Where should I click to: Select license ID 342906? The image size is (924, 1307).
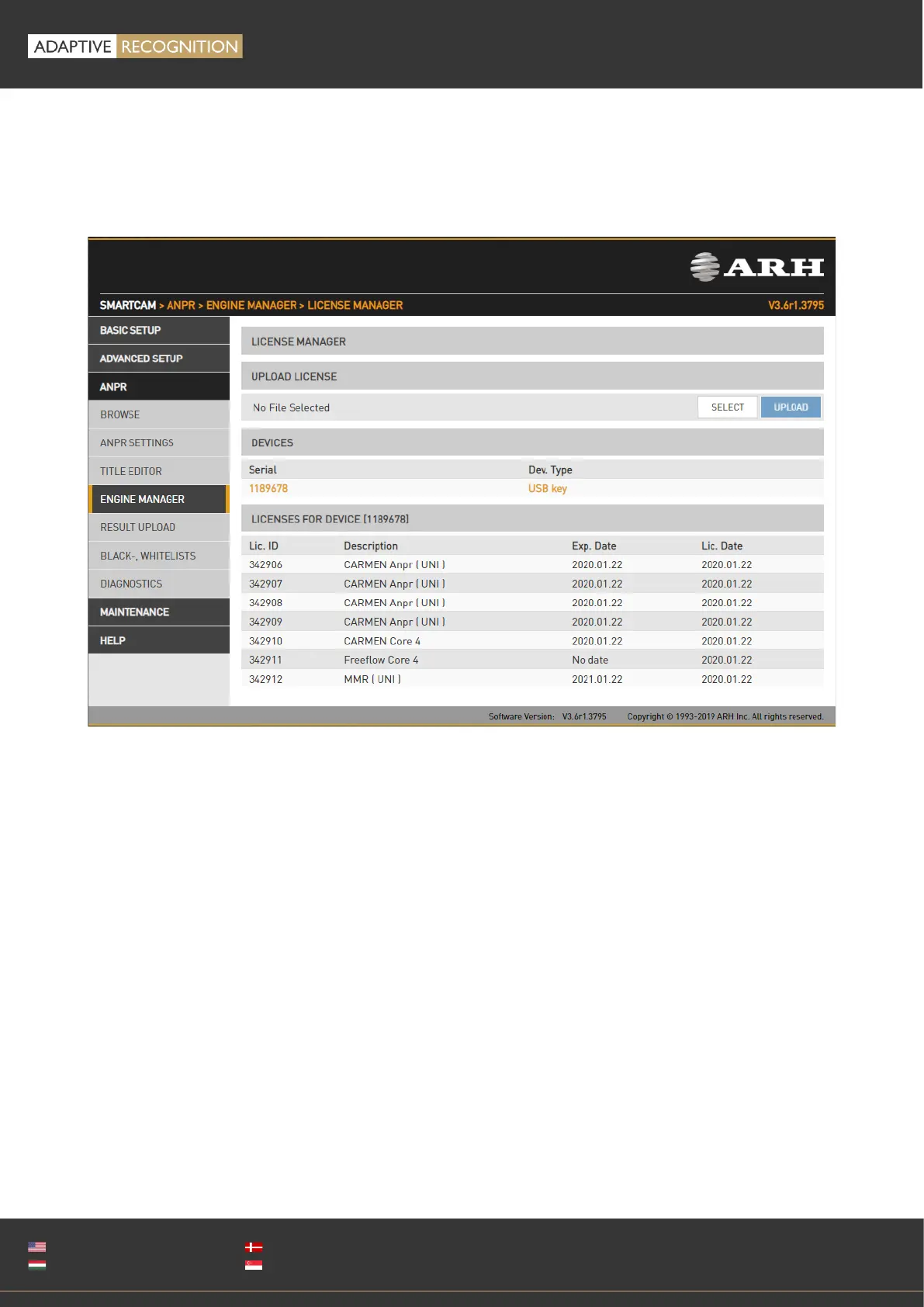point(265,565)
